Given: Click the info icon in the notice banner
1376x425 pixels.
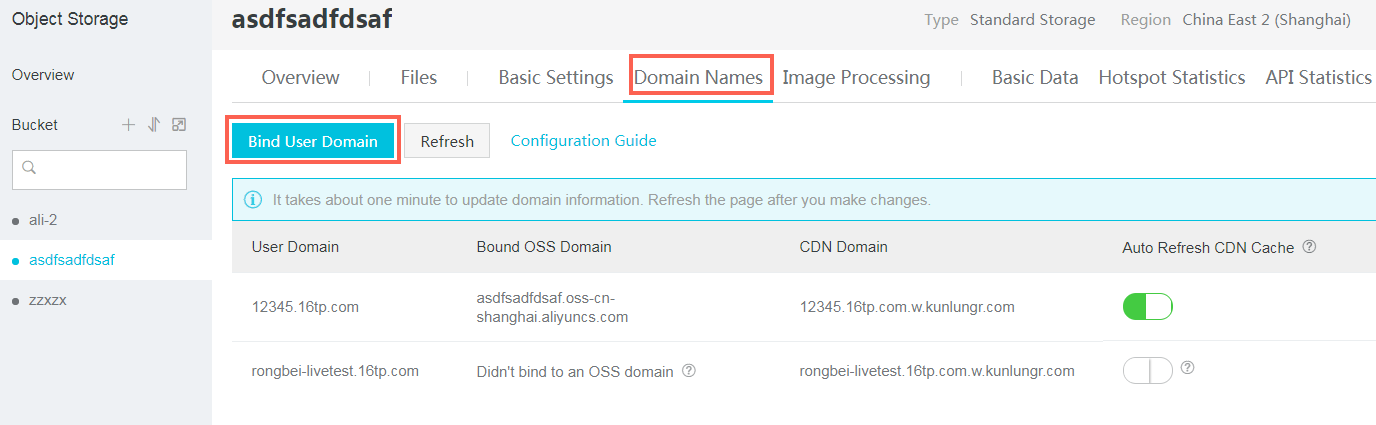Looking at the screenshot, I should click(x=253, y=200).
